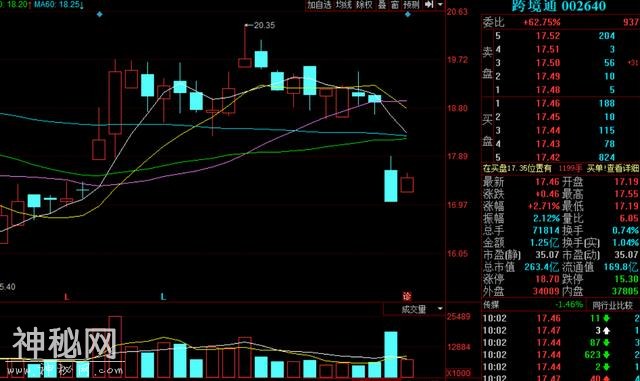This screenshot has height=381, width=640.
Task: Click the blue L marker on time axis
Action: [x=163, y=297]
